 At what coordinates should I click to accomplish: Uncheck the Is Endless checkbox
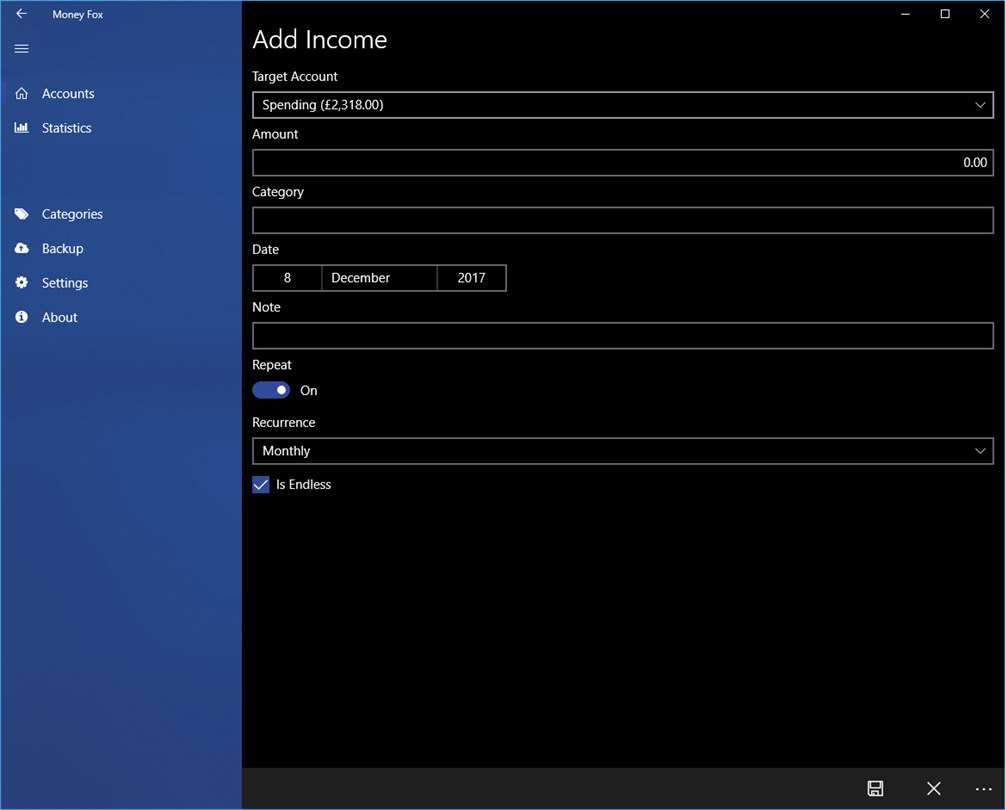pyautogui.click(x=261, y=484)
